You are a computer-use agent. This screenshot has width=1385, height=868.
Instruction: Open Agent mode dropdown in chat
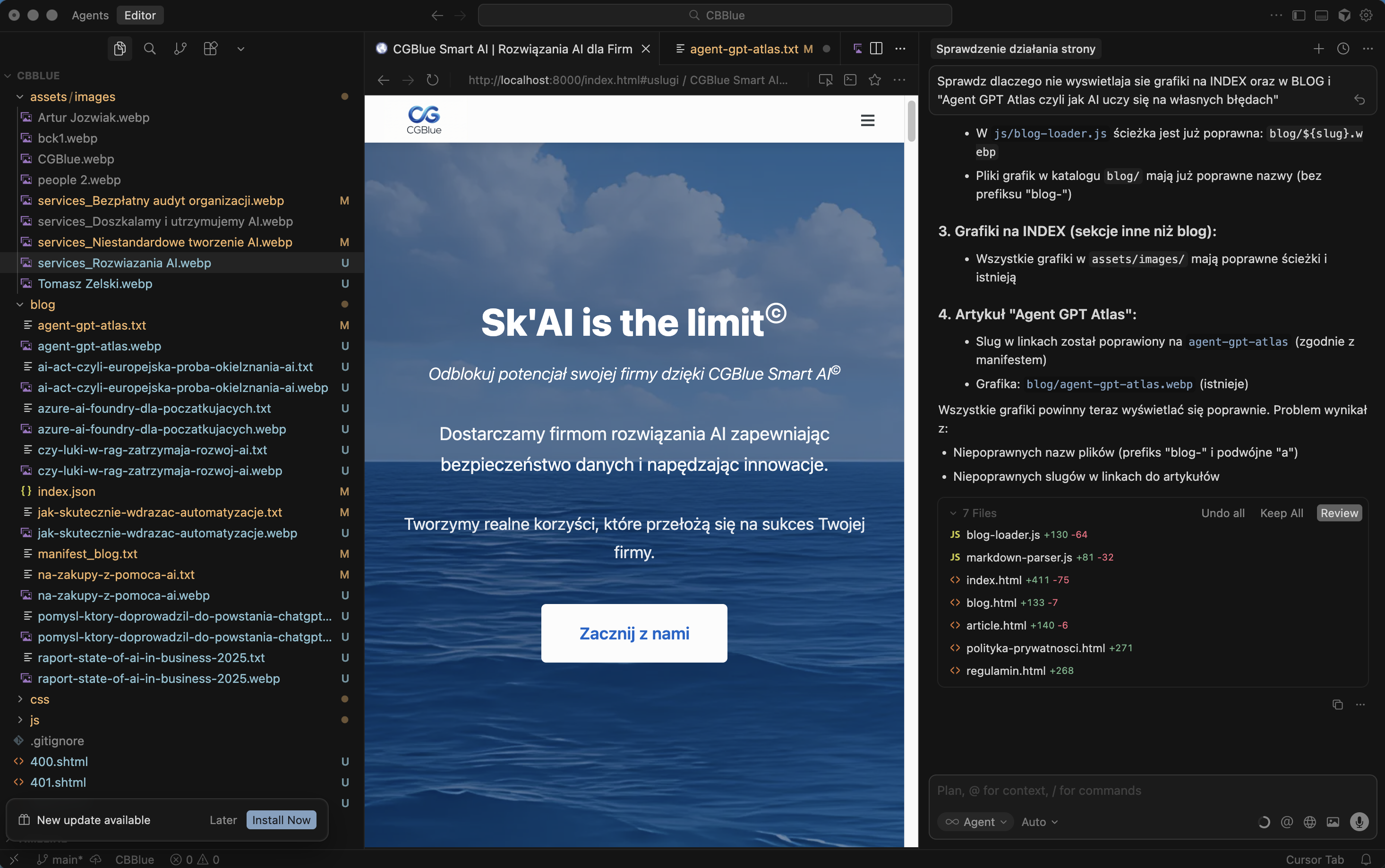(975, 822)
